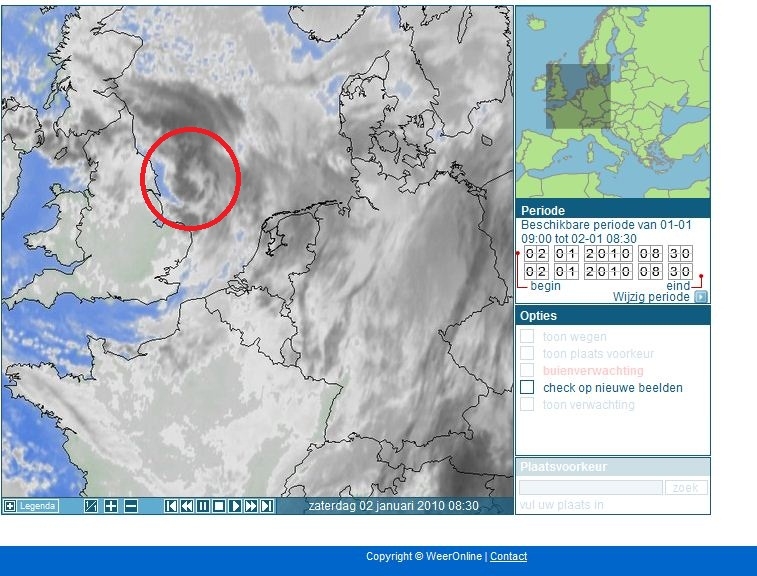Open the Legenda label button
The image size is (757, 576).
[x=37, y=506]
